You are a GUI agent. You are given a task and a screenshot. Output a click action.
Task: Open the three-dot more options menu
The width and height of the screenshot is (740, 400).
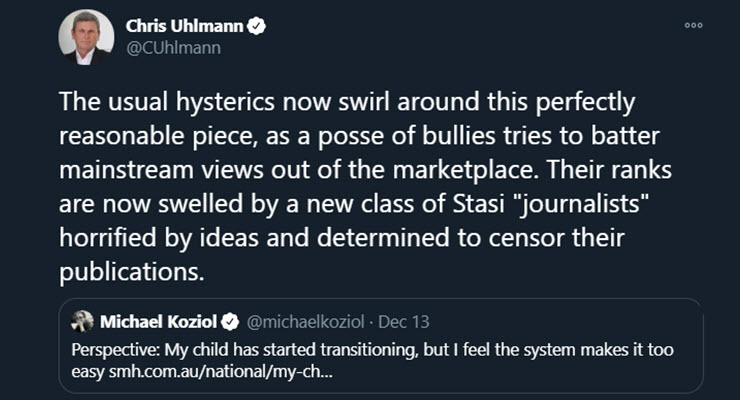(x=694, y=25)
